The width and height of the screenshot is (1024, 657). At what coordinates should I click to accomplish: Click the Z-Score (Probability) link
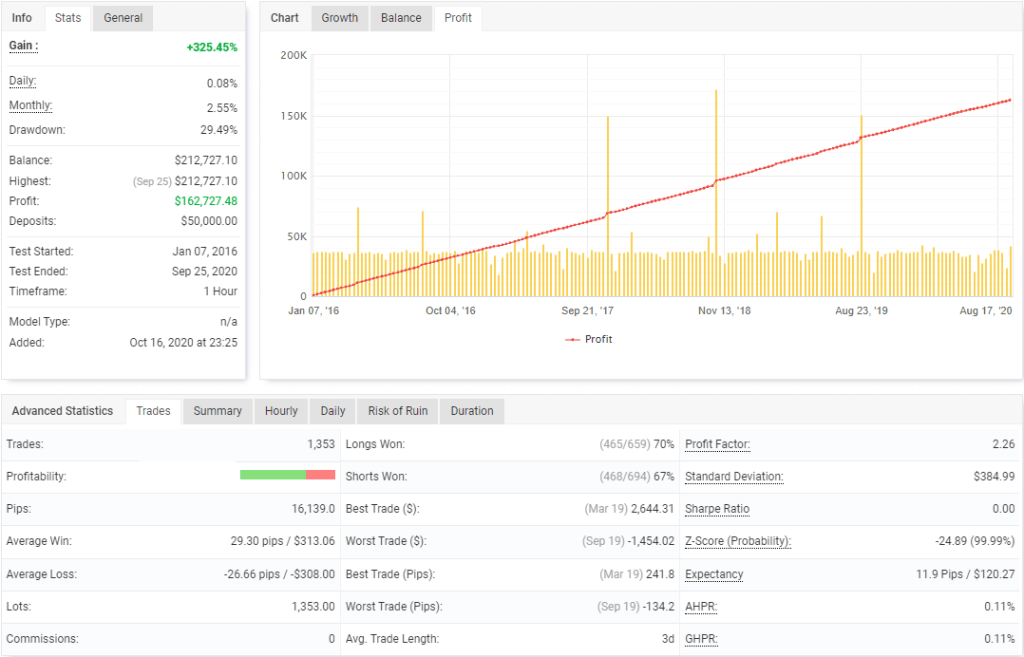(737, 541)
